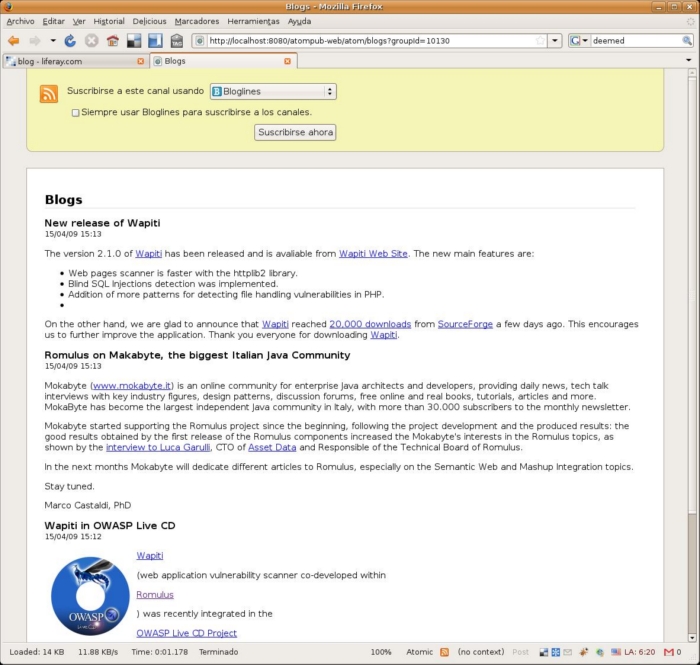Enable always use Bloglines checkbox
The width and height of the screenshot is (700, 665).
[76, 113]
